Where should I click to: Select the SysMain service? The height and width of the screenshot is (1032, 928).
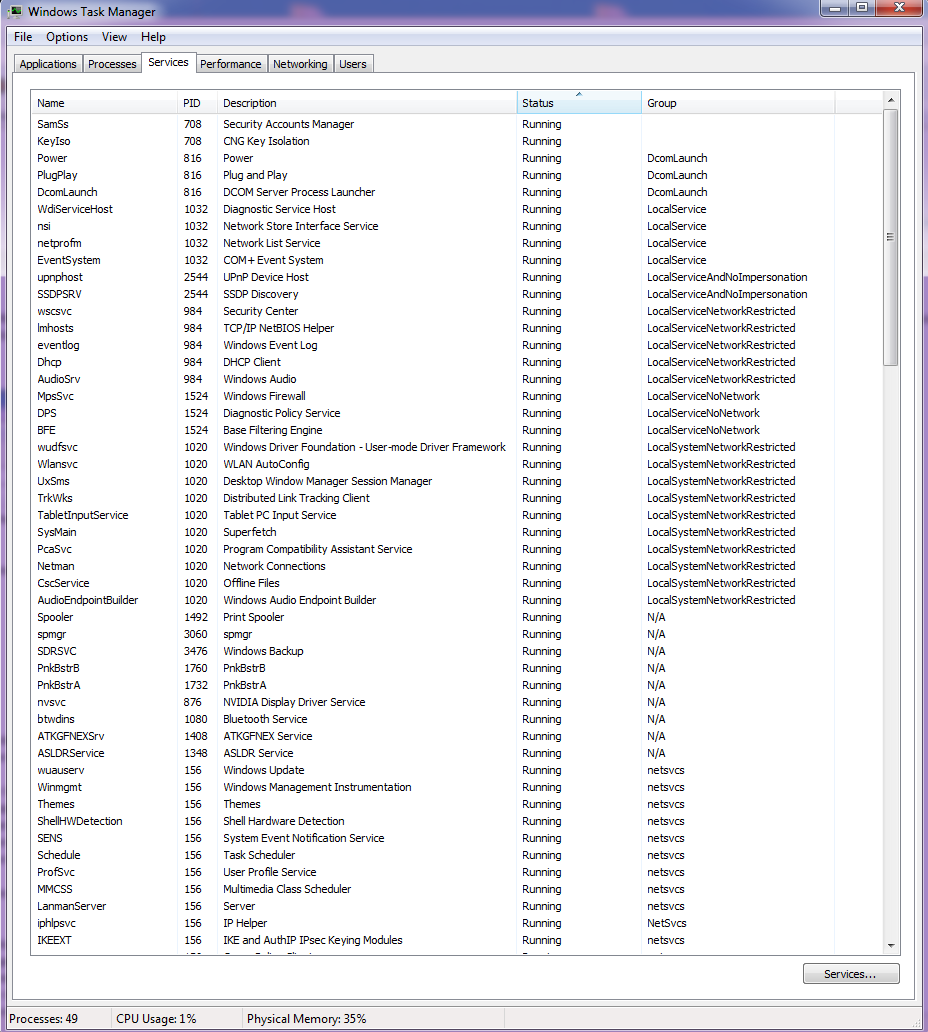[x=456, y=532]
